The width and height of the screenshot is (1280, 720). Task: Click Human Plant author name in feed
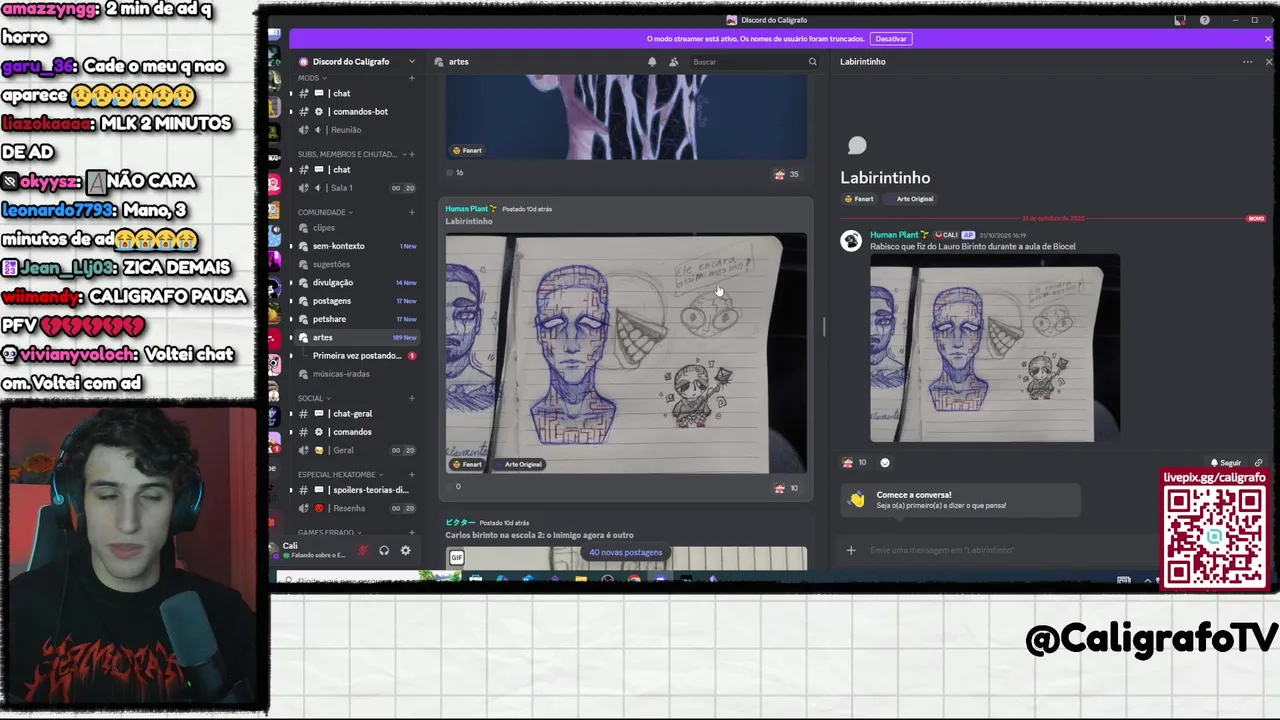click(467, 209)
